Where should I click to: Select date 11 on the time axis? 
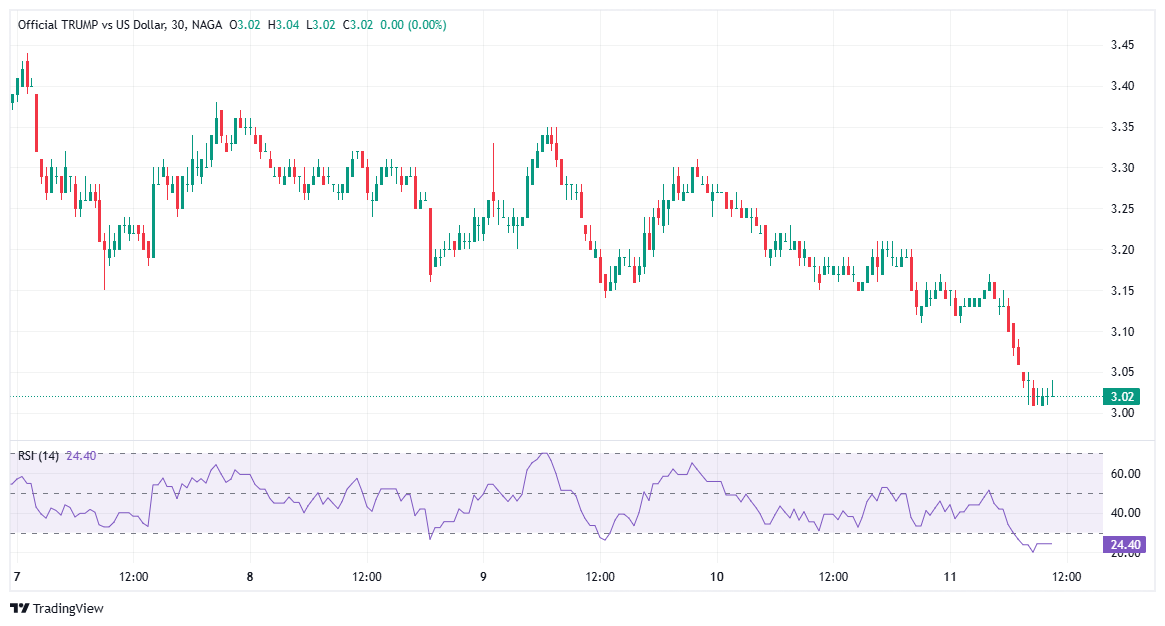pos(950,577)
